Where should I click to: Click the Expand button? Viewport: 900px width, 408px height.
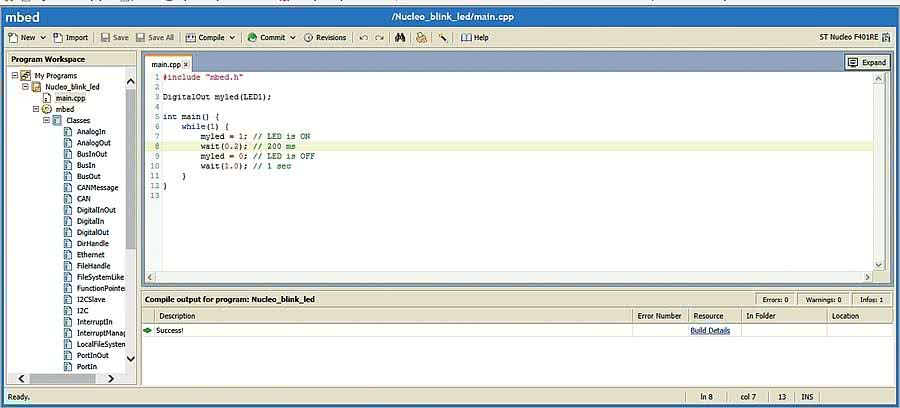[x=867, y=62]
